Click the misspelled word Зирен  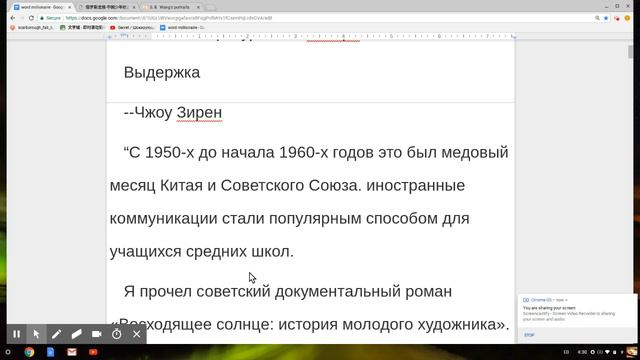[199, 112]
